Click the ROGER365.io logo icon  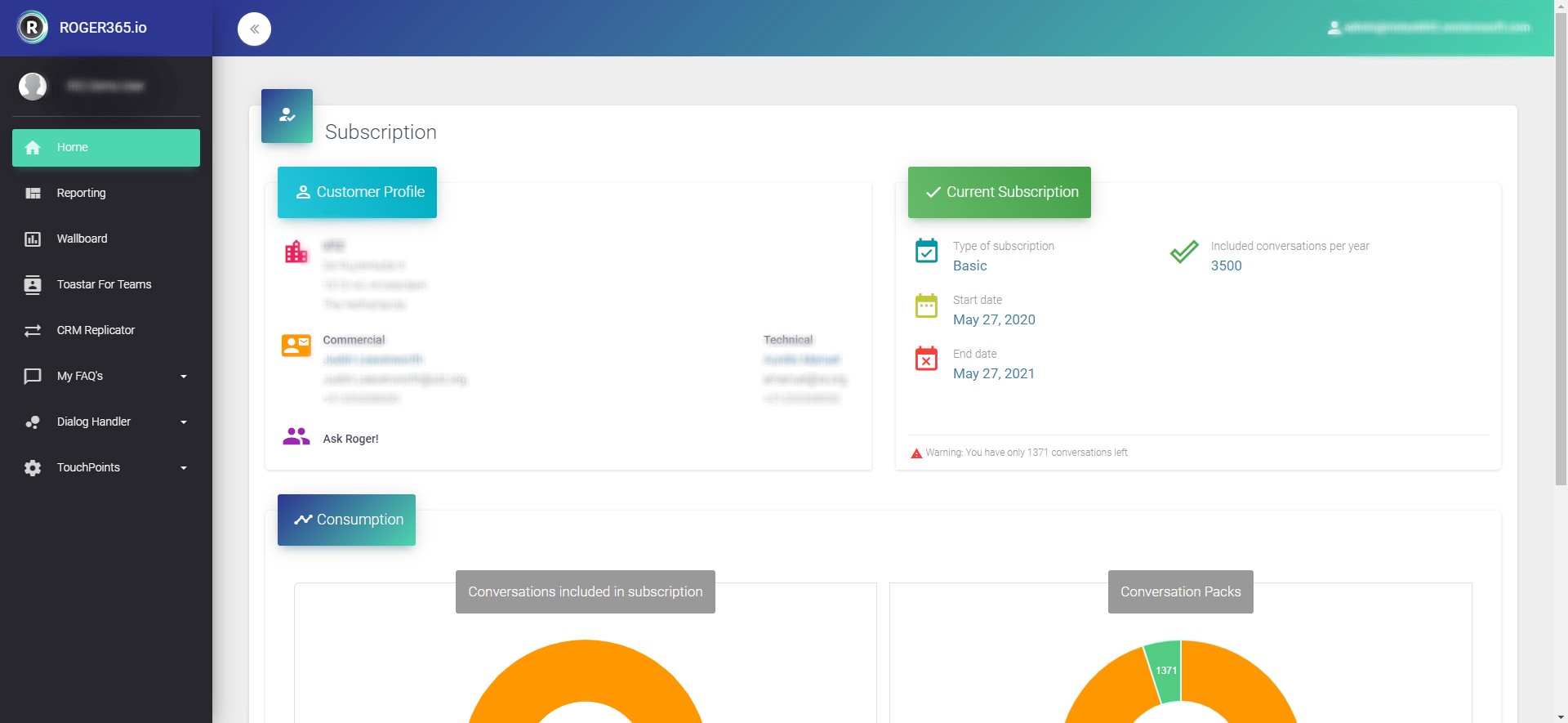click(33, 28)
